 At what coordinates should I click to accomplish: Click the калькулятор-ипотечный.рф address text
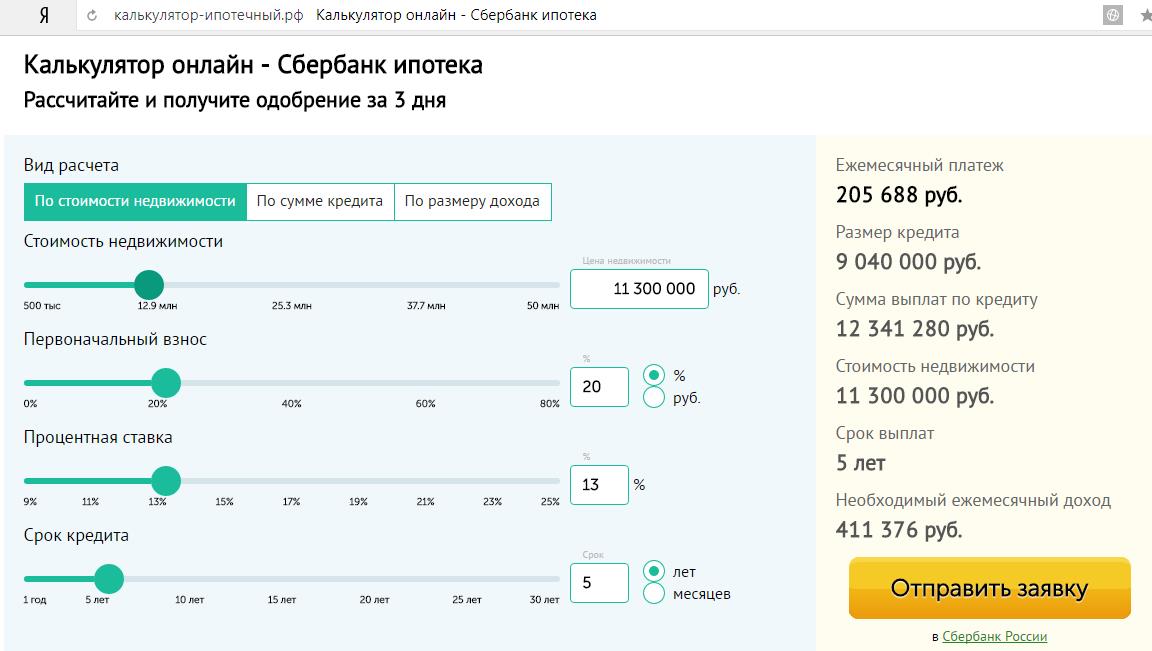(x=209, y=15)
